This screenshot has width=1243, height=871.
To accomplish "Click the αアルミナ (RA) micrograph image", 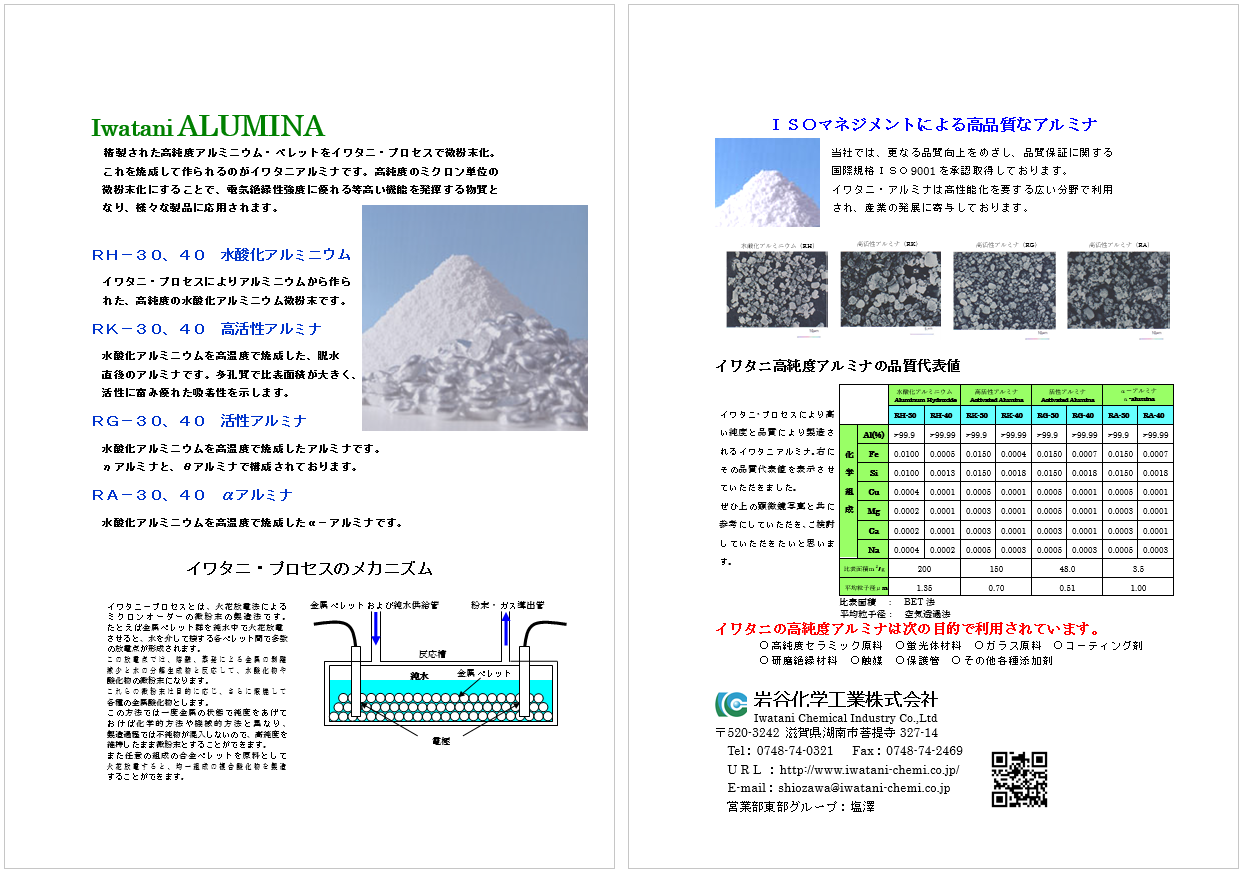I will [x=1118, y=290].
